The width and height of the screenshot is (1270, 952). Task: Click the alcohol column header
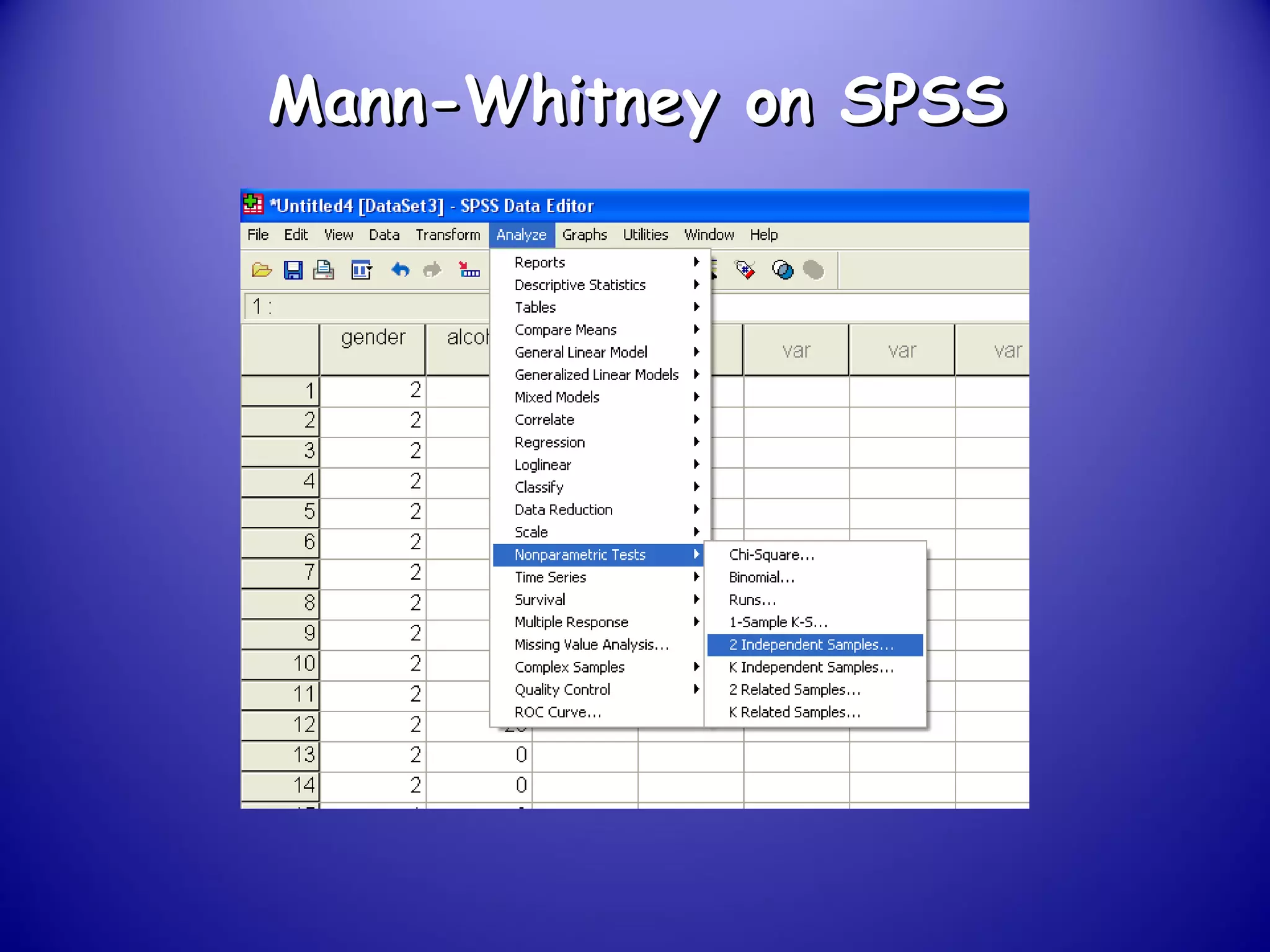click(458, 350)
